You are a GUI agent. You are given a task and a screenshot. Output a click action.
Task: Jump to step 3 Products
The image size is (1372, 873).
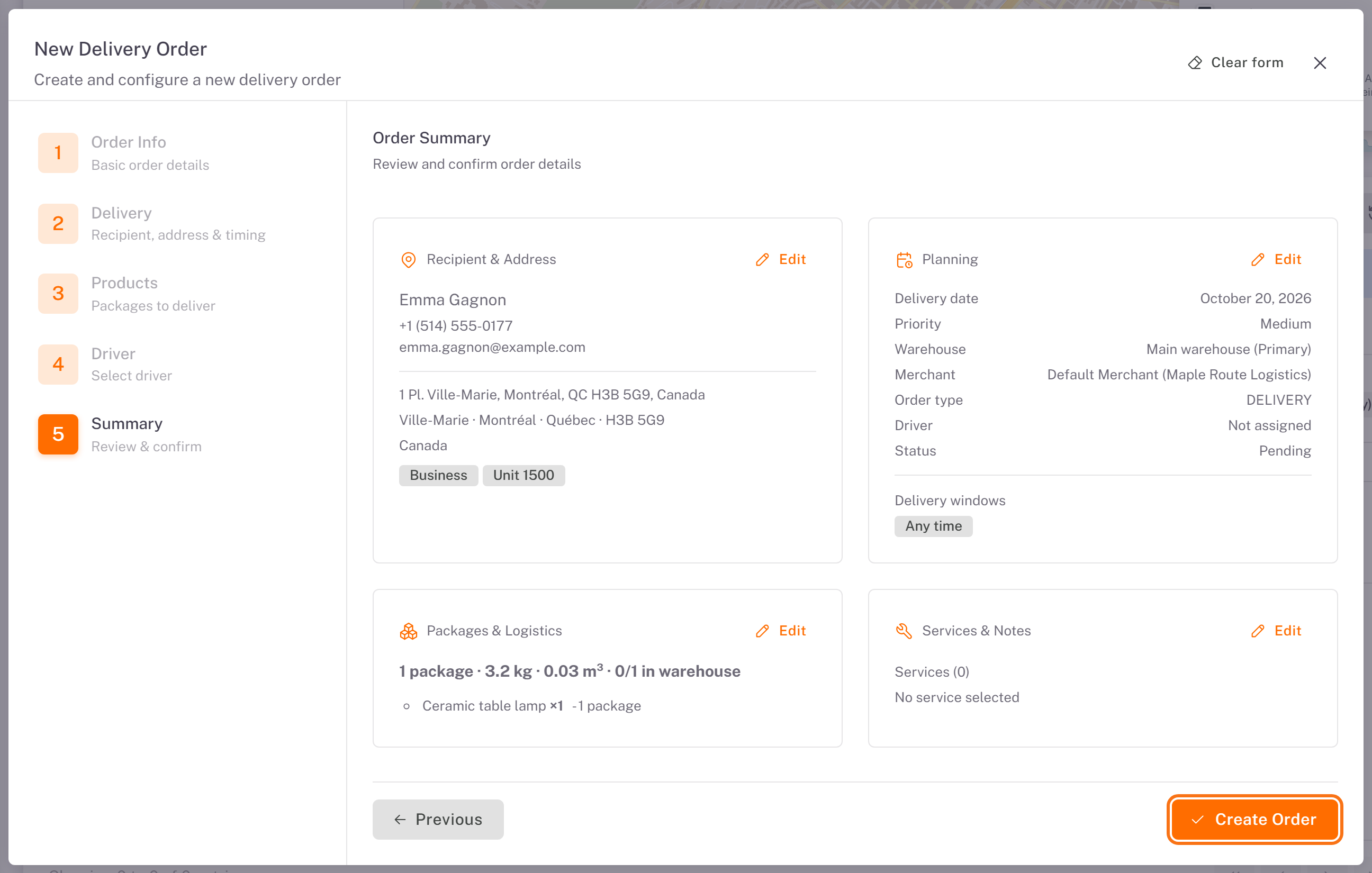point(127,294)
